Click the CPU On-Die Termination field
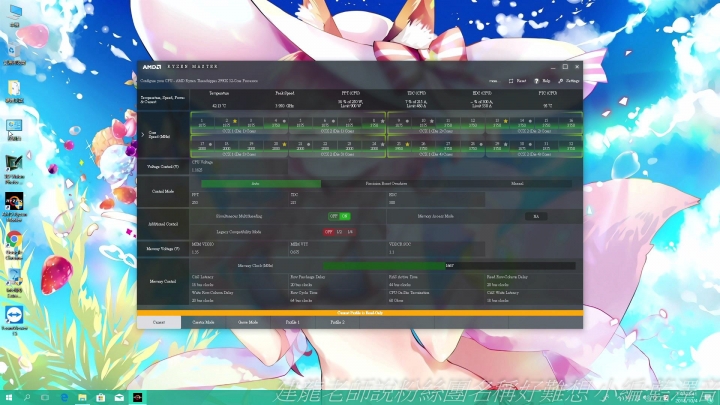 pyautogui.click(x=436, y=300)
